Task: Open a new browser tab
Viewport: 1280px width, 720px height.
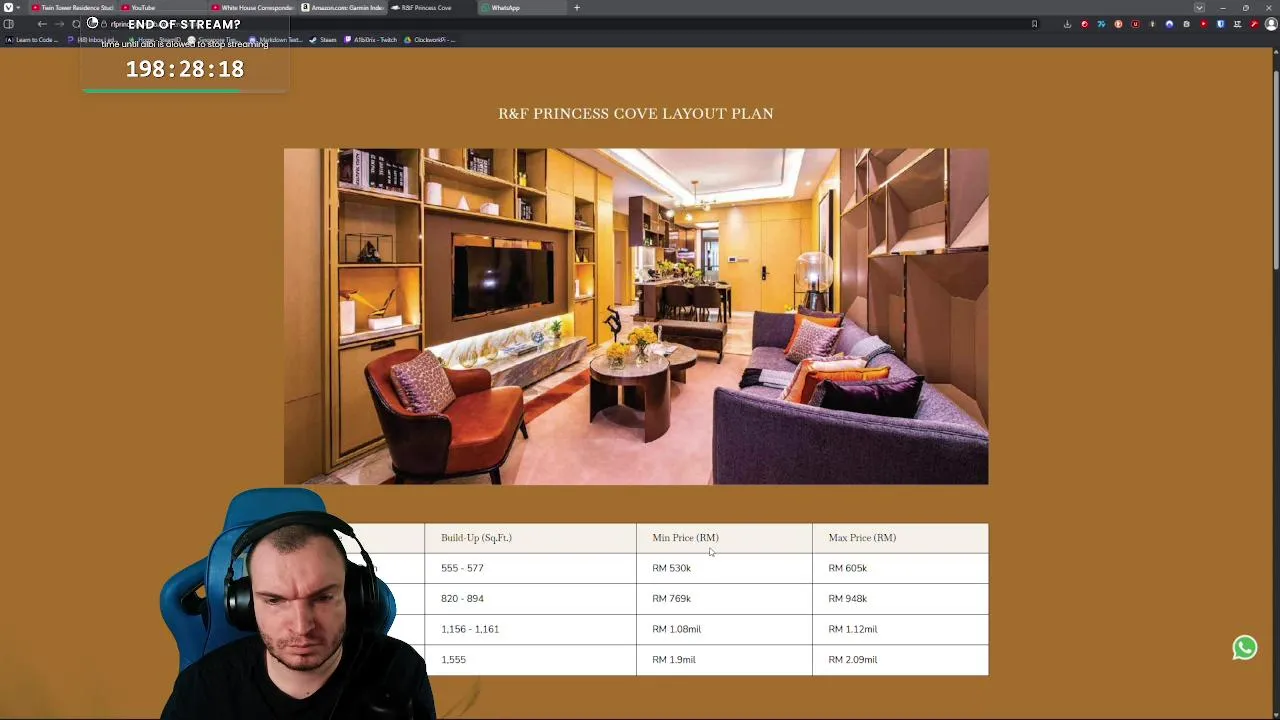Action: click(x=576, y=8)
